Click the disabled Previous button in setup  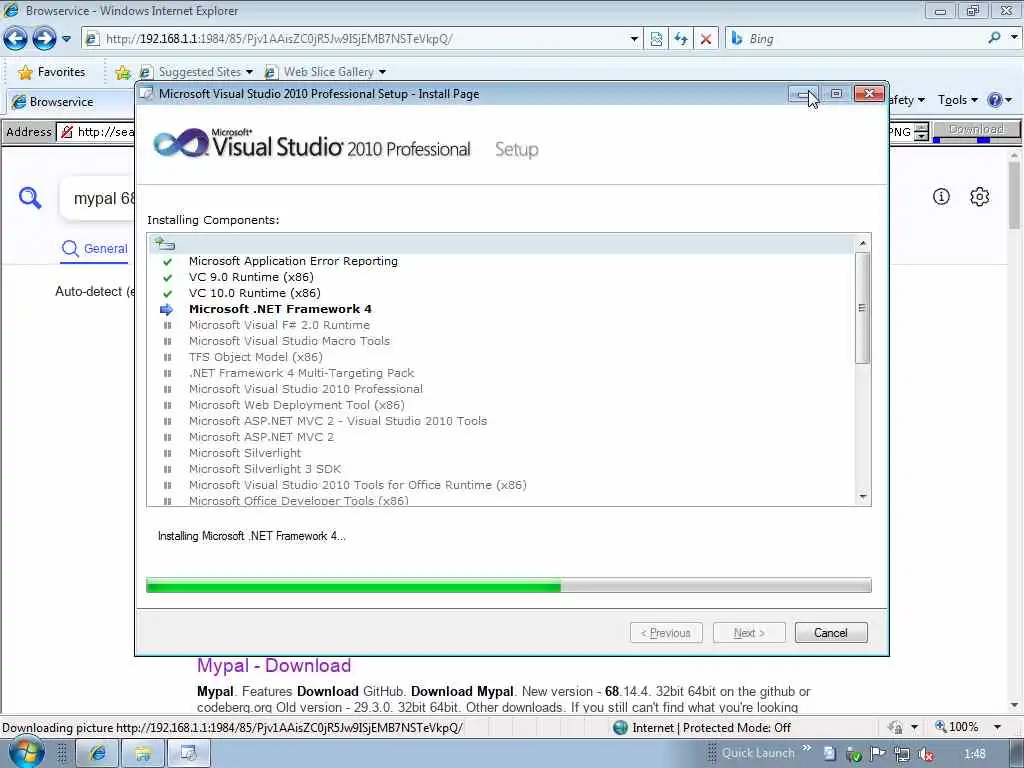(x=666, y=632)
